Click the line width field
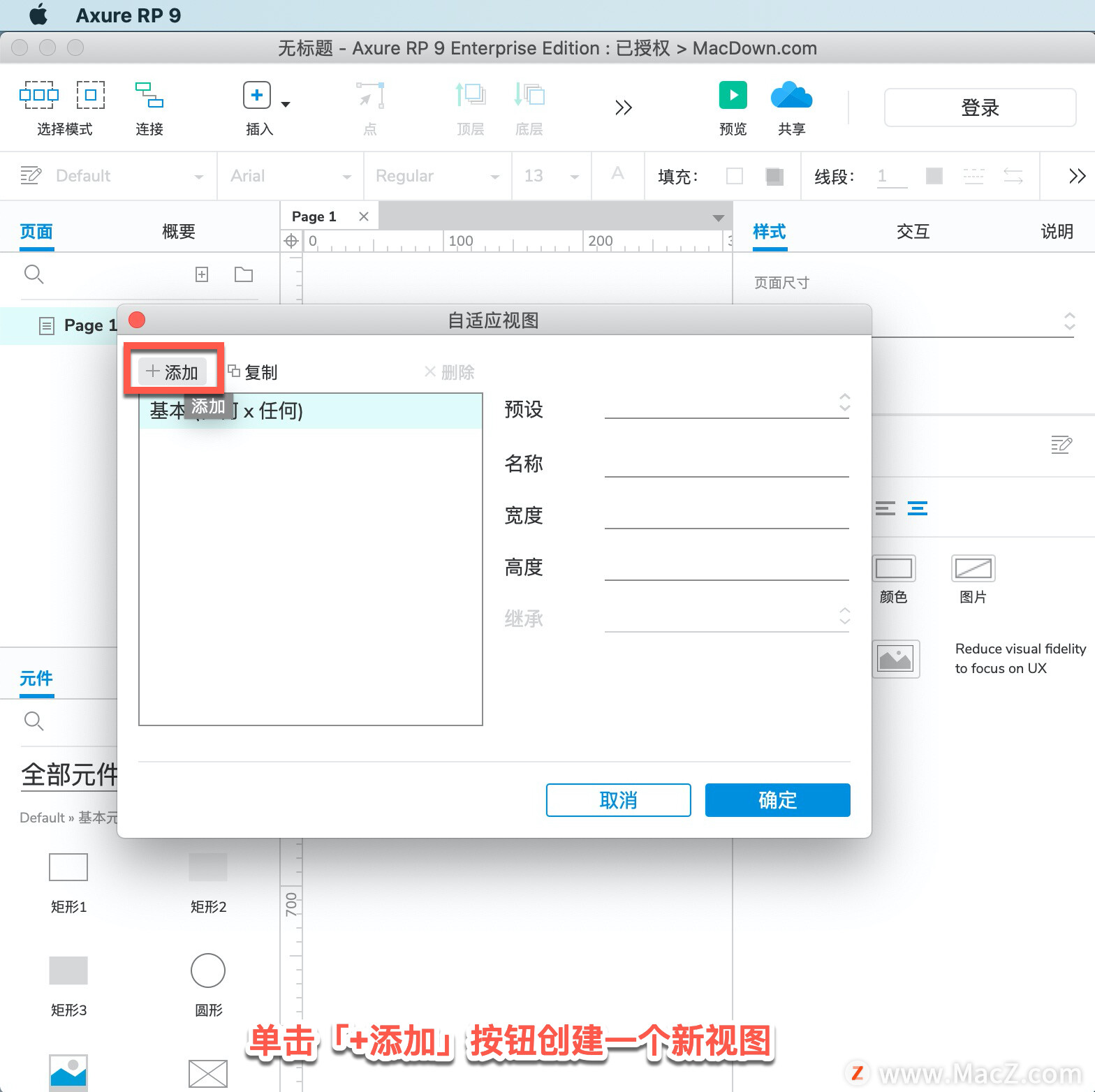This screenshot has height=1092, width=1095. click(892, 176)
